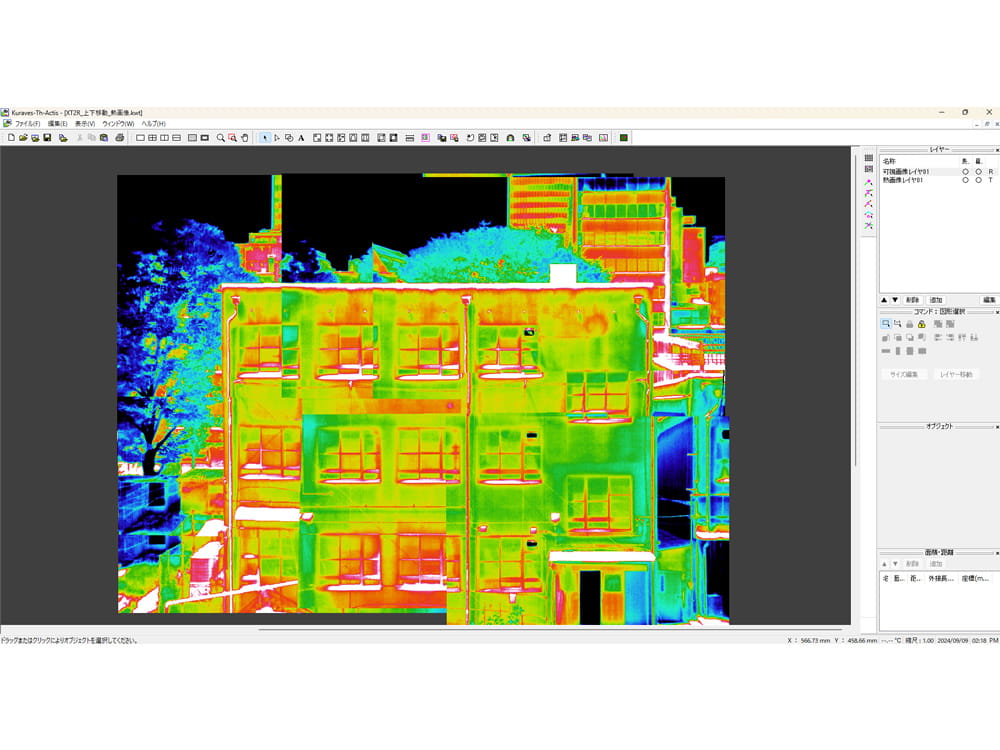Move layer down with the ▼ arrow
This screenshot has width=1000, height=750.
895,300
